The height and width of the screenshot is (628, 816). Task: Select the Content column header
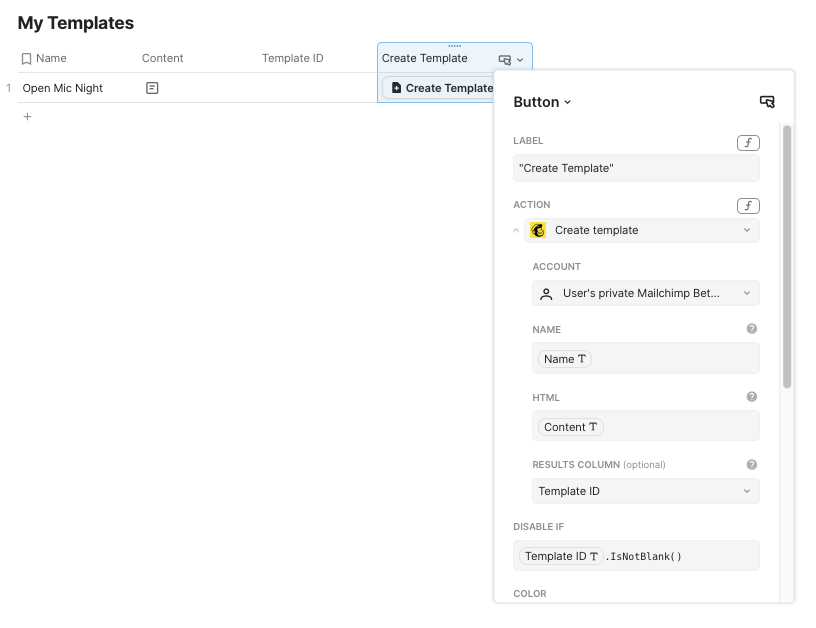click(163, 59)
